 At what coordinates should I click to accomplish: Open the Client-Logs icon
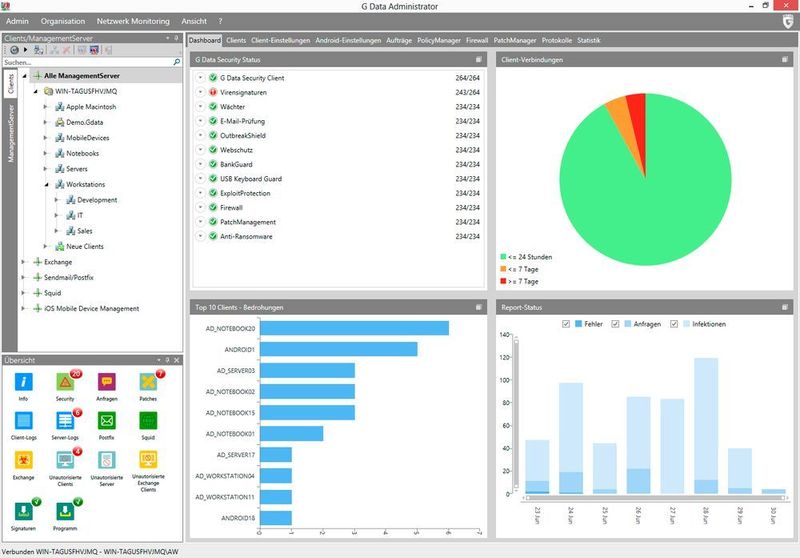tap(23, 421)
